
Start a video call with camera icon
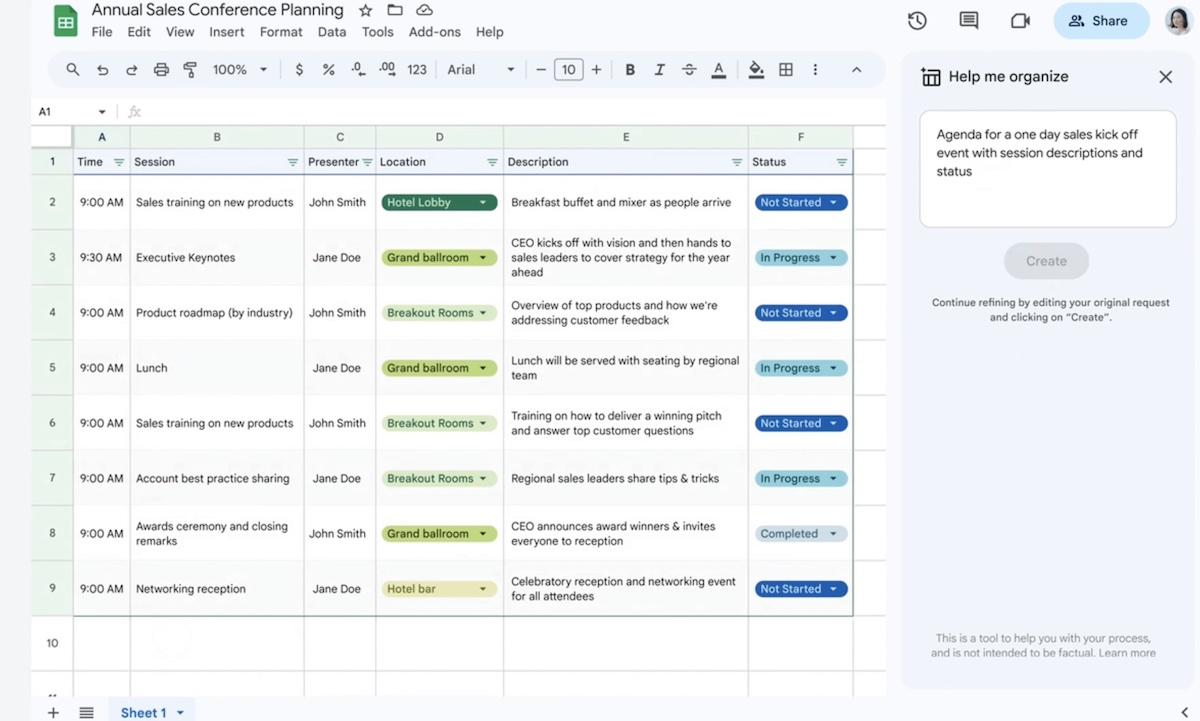1020,21
